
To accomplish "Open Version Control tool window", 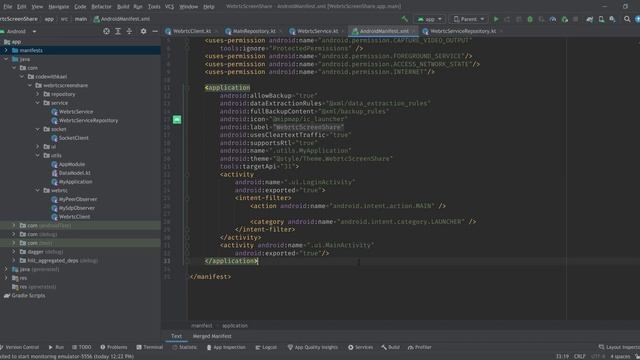I will click(x=20, y=347).
